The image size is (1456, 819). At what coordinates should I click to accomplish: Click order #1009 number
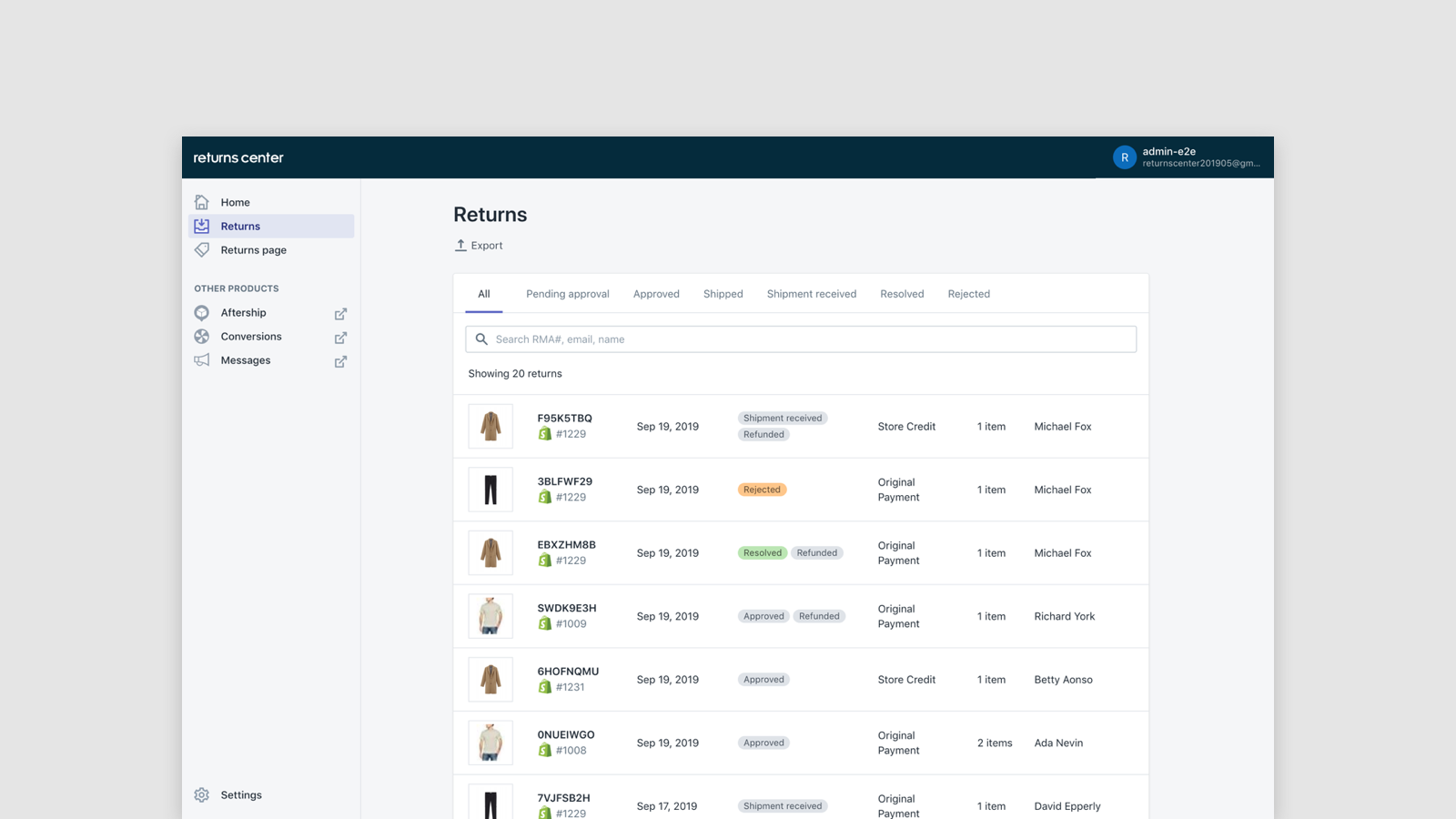[571, 623]
